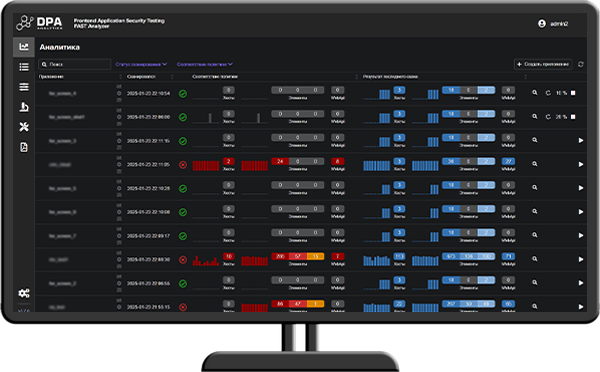Open the Результат последнего скана column options dots
Image resolution: width=600 pixels, height=372 pixels.
(x=525, y=77)
